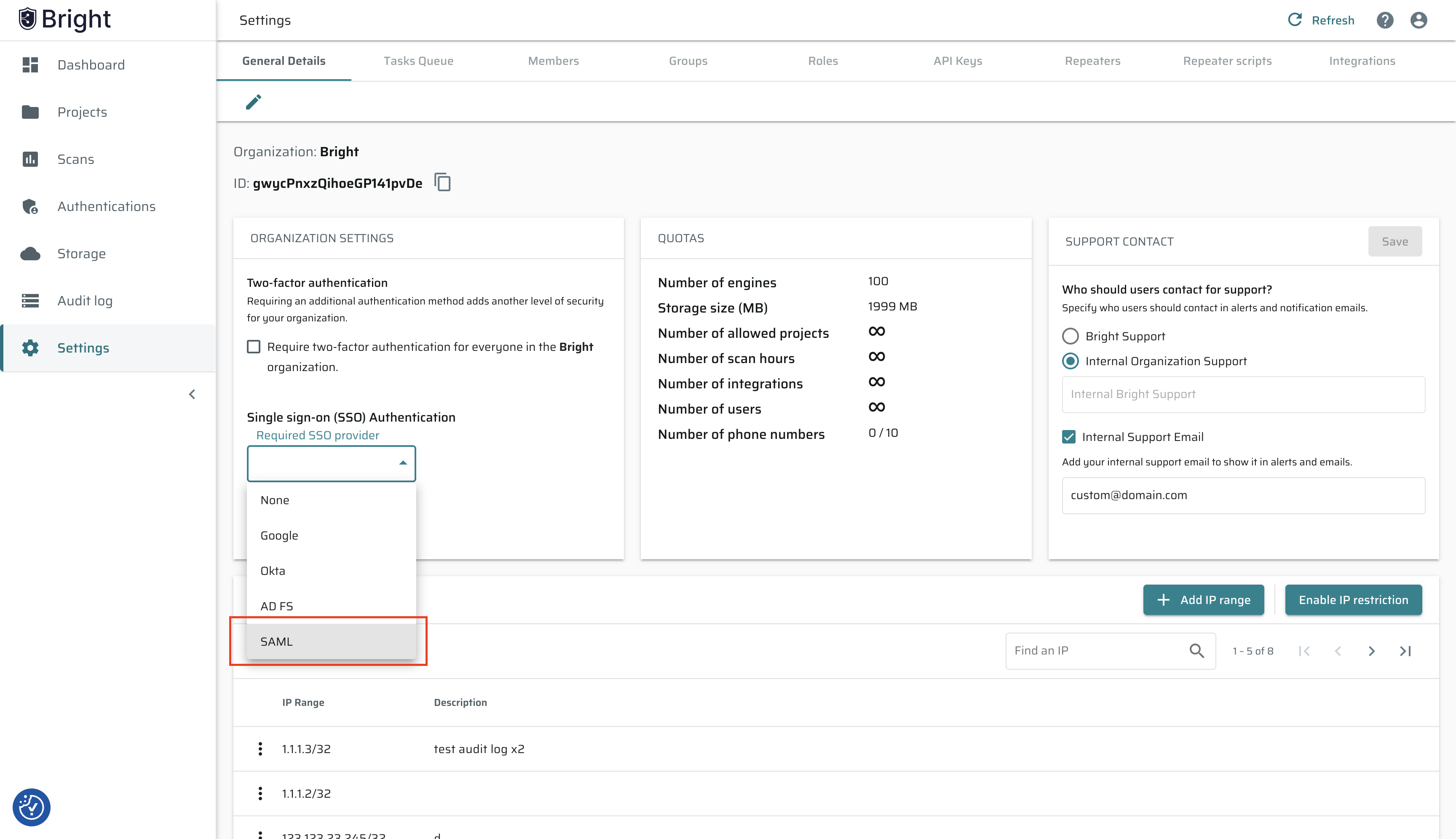Open Dashboard from the sidebar
Image resolution: width=1456 pixels, height=839 pixels.
(x=108, y=64)
